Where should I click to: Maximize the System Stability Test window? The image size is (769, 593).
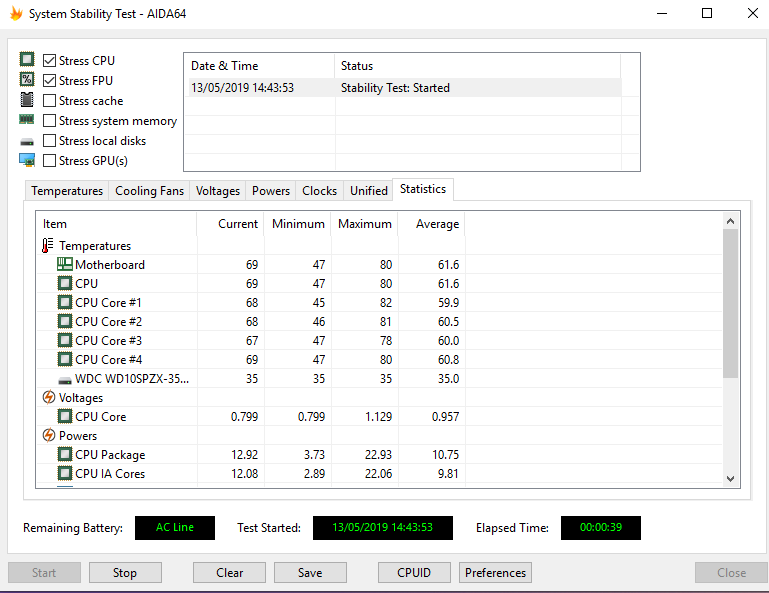(x=707, y=13)
